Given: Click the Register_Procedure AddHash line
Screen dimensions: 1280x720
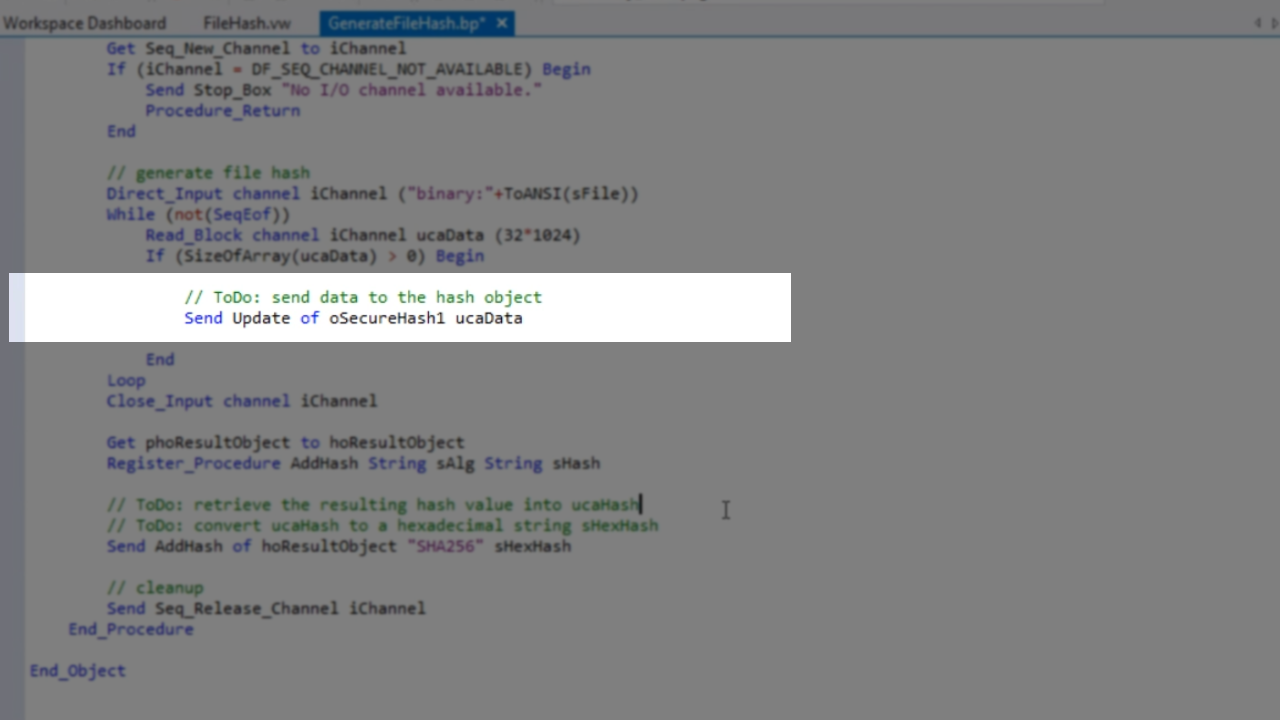Looking at the screenshot, I should 353,463.
